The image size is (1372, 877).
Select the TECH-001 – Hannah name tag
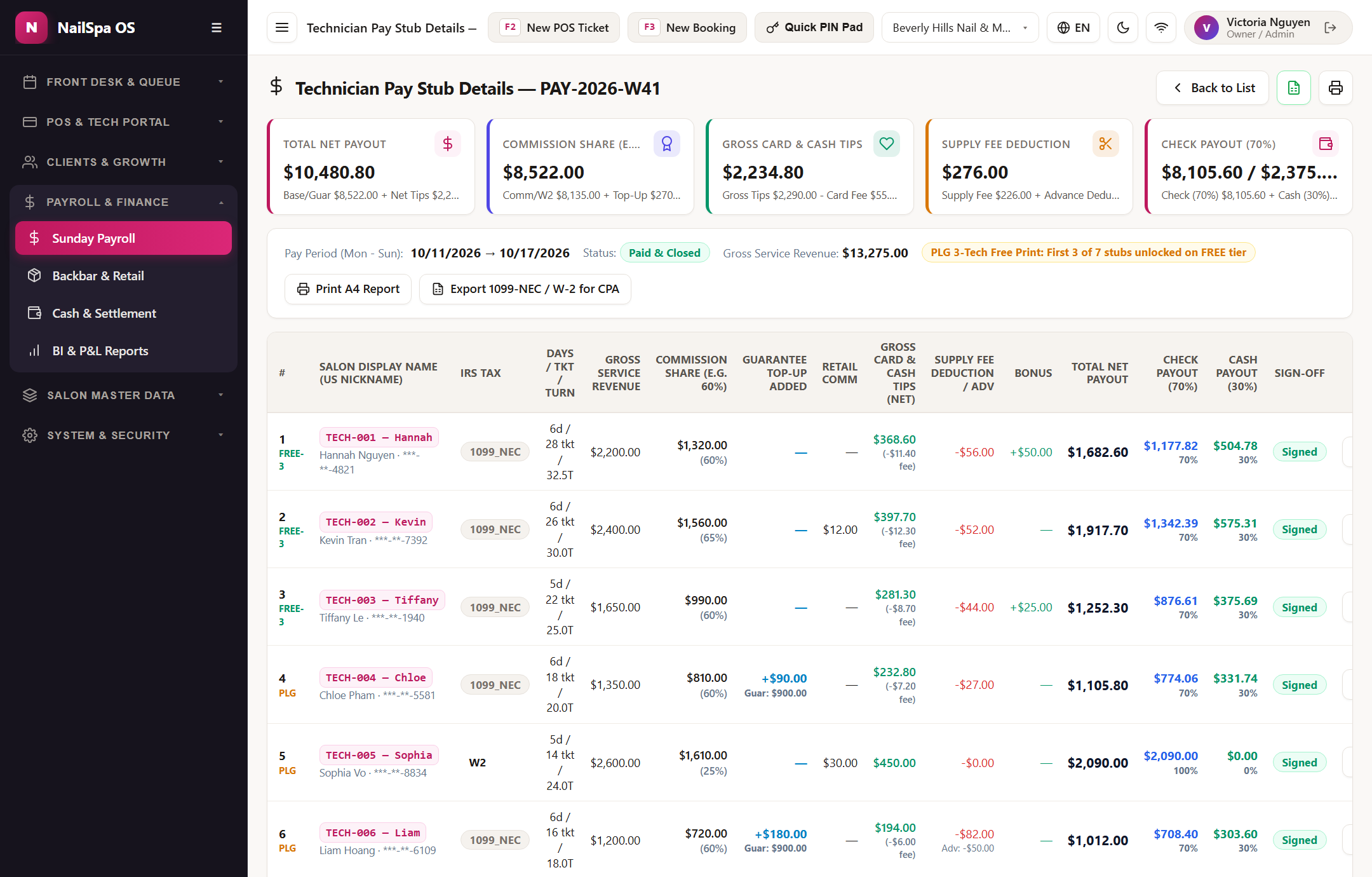(379, 437)
